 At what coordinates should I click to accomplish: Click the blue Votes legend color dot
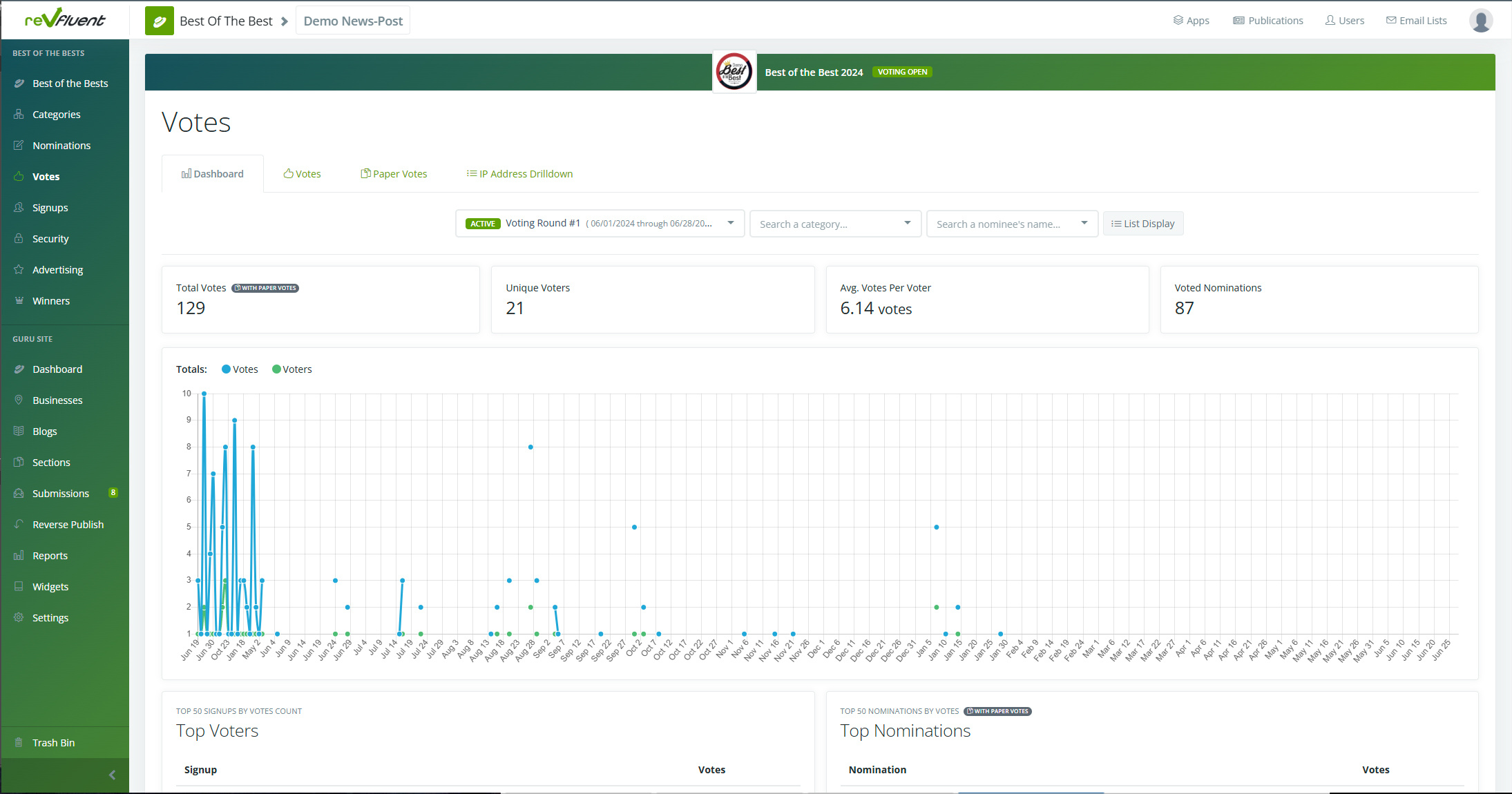click(226, 369)
